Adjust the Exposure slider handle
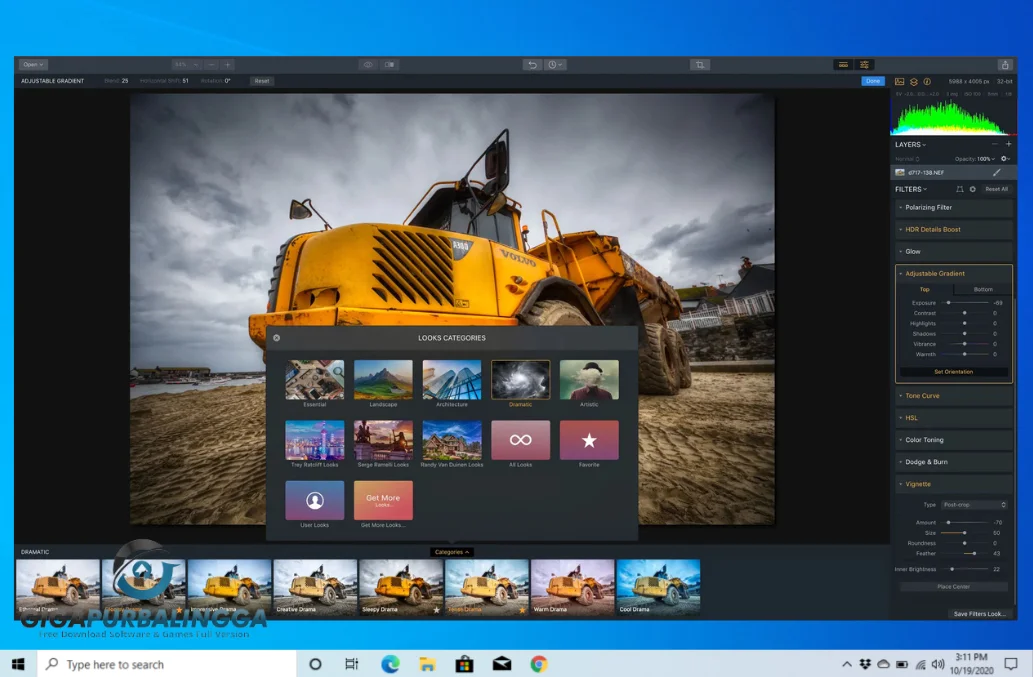 pos(948,302)
